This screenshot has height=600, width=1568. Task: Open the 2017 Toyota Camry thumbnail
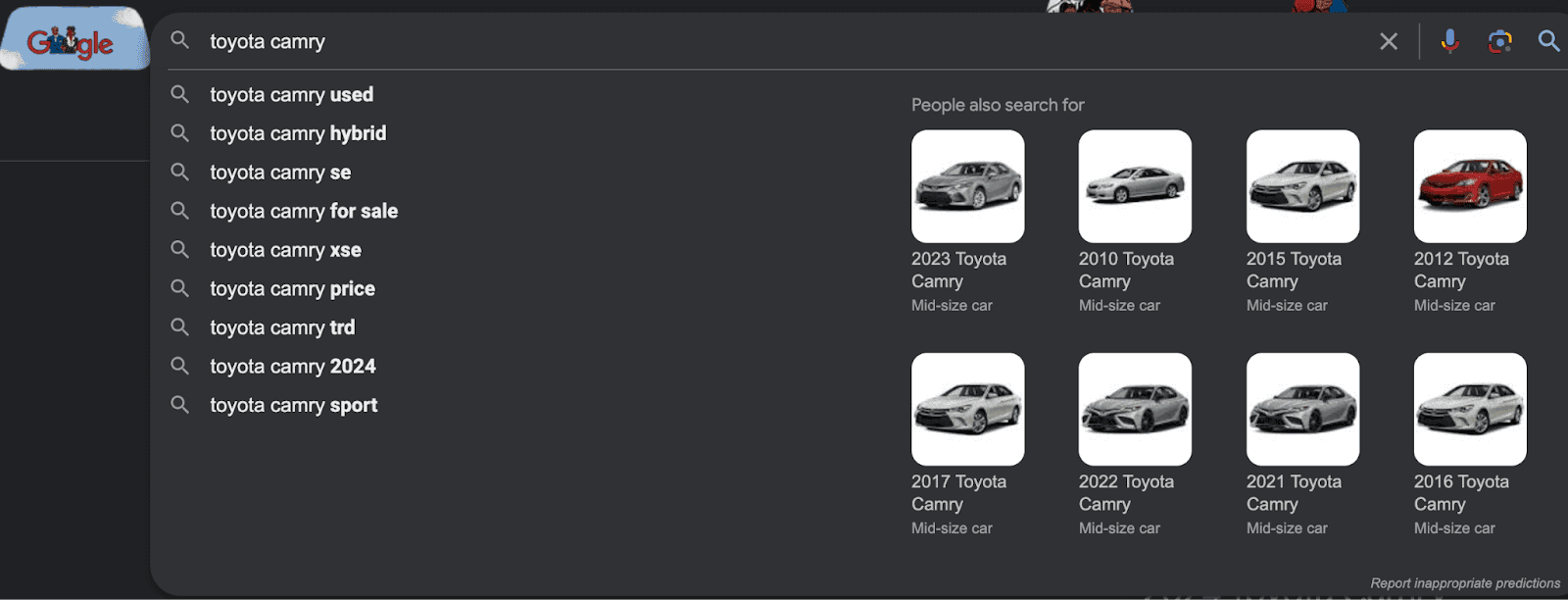point(968,409)
